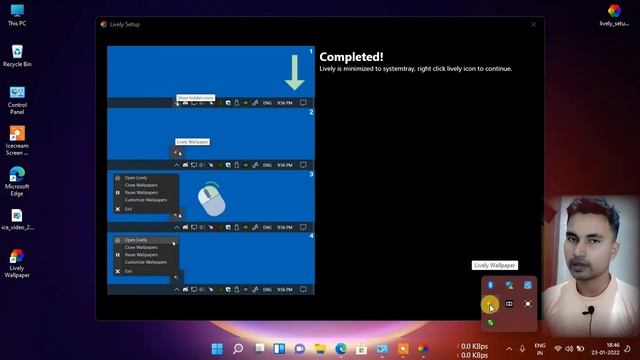Select lively_setup file on the desktop
The height and width of the screenshot is (360, 640).
click(614, 15)
